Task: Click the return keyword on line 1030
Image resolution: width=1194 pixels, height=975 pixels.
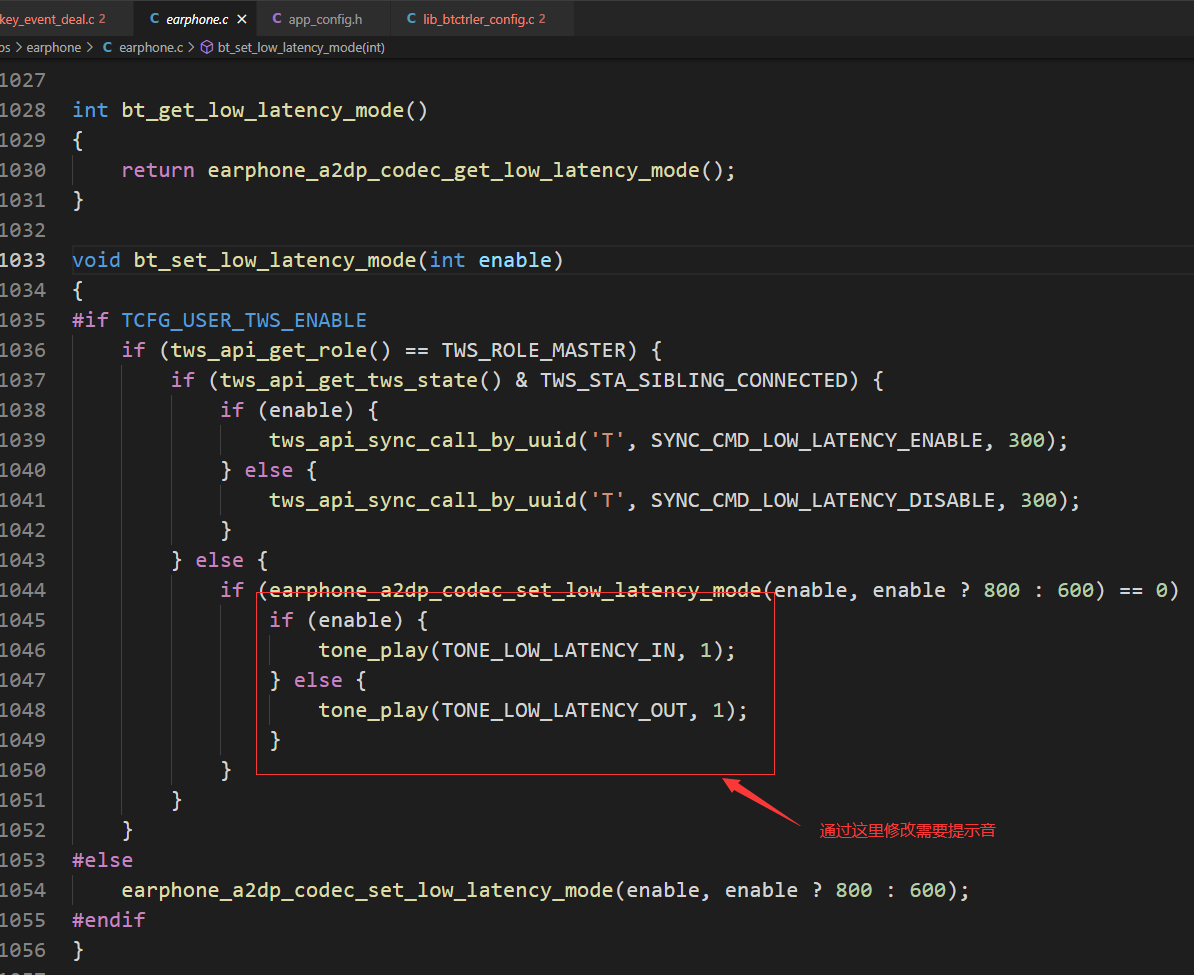Action: point(158,171)
